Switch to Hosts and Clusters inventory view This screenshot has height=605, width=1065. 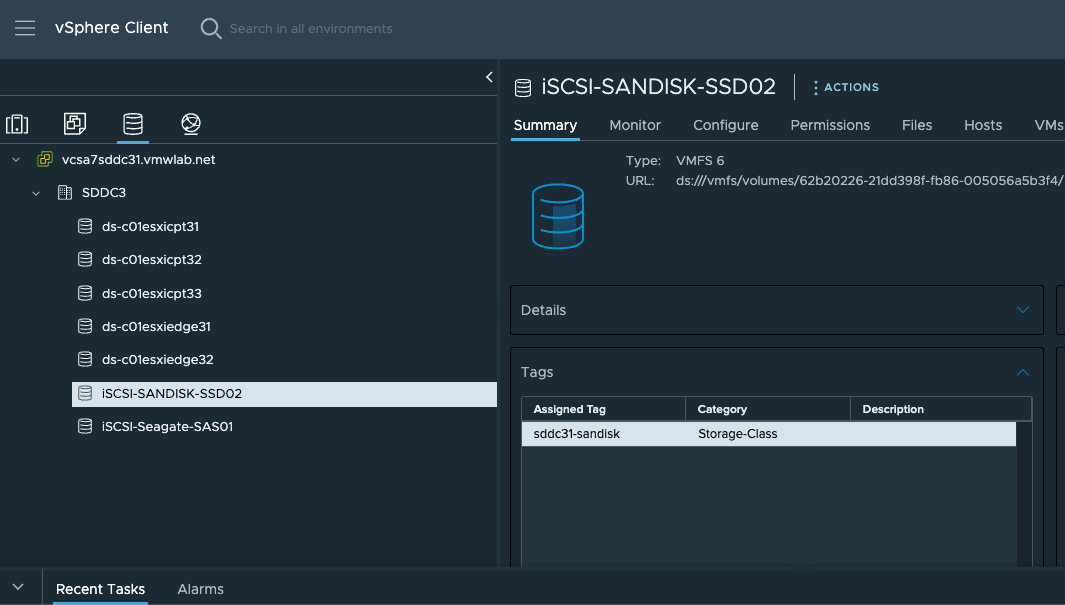[17, 124]
